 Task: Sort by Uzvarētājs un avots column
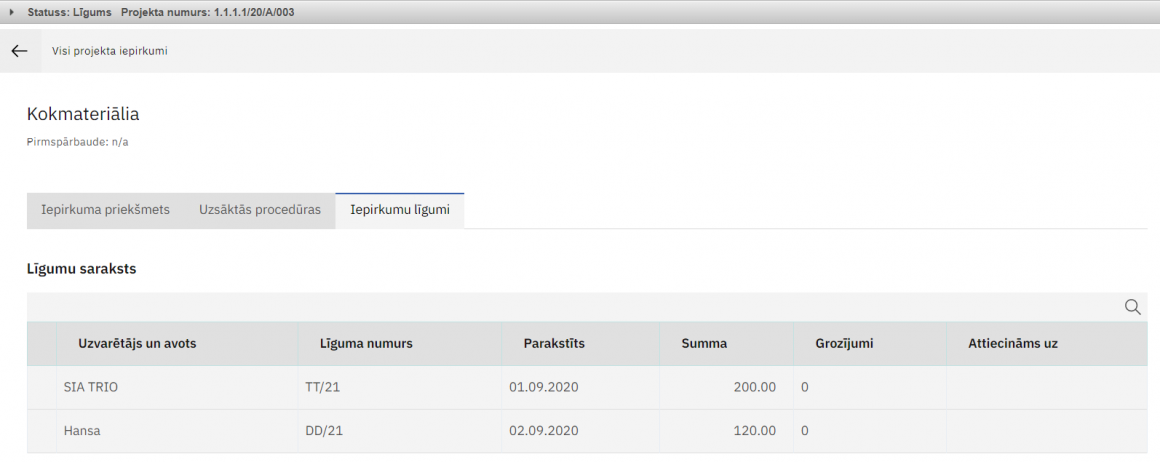click(x=137, y=343)
